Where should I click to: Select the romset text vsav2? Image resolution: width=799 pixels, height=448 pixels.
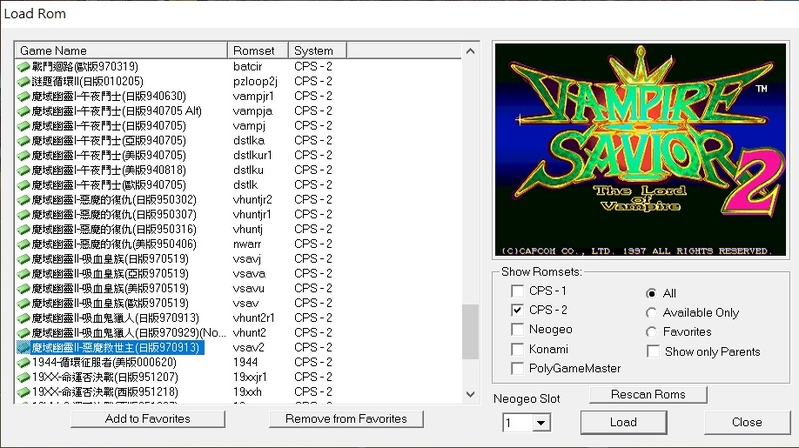point(248,348)
